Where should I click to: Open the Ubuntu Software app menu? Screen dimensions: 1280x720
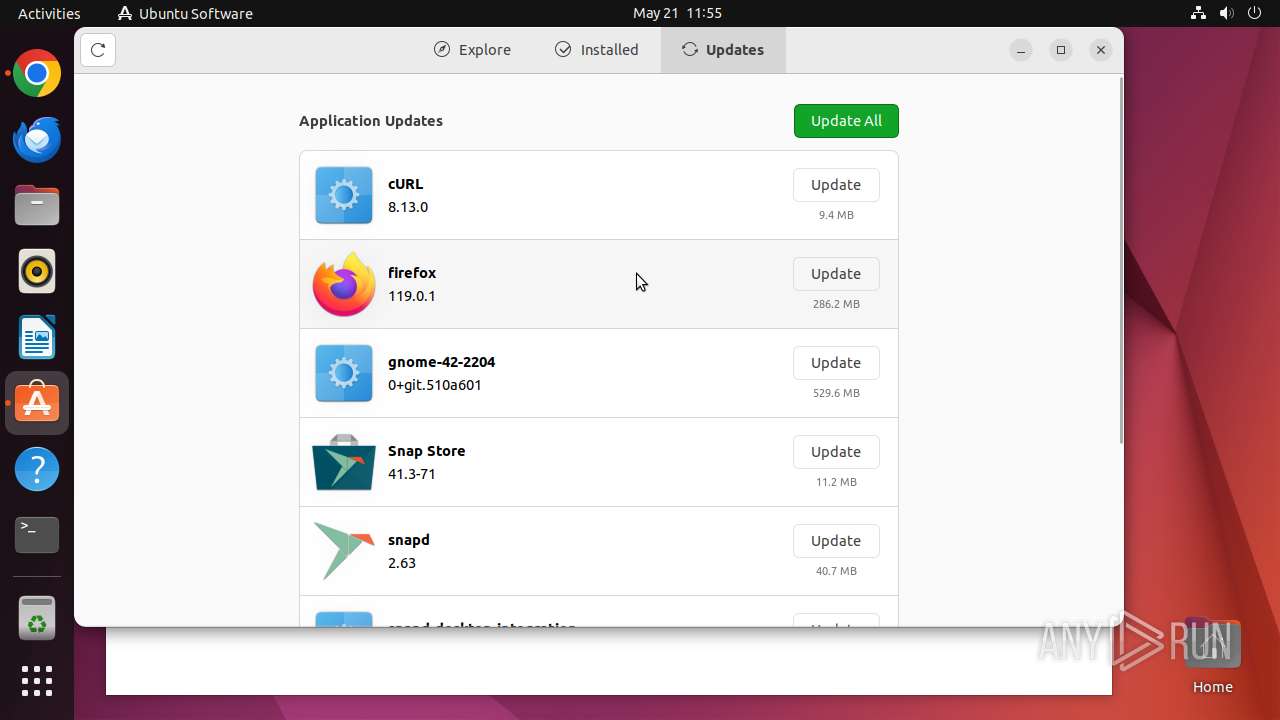pyautogui.click(x=185, y=13)
